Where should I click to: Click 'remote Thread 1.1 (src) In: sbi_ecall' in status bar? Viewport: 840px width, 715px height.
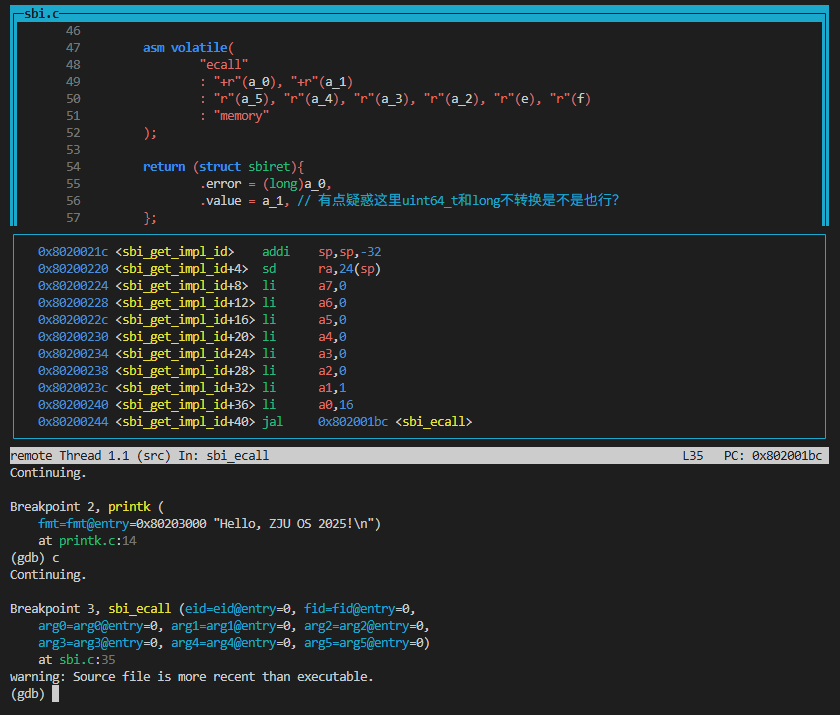pos(139,456)
